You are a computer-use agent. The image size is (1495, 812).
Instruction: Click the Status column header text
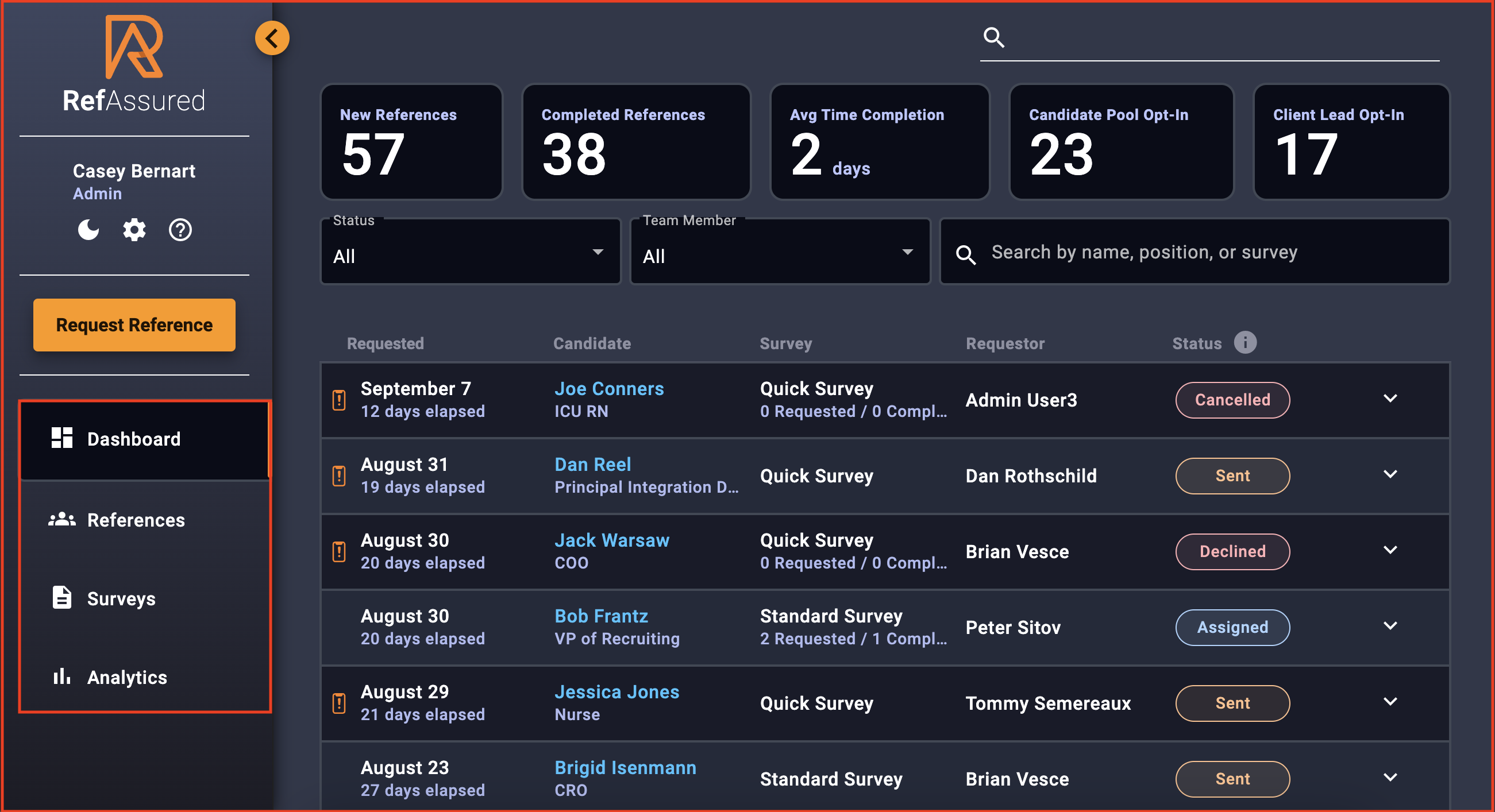point(1197,343)
